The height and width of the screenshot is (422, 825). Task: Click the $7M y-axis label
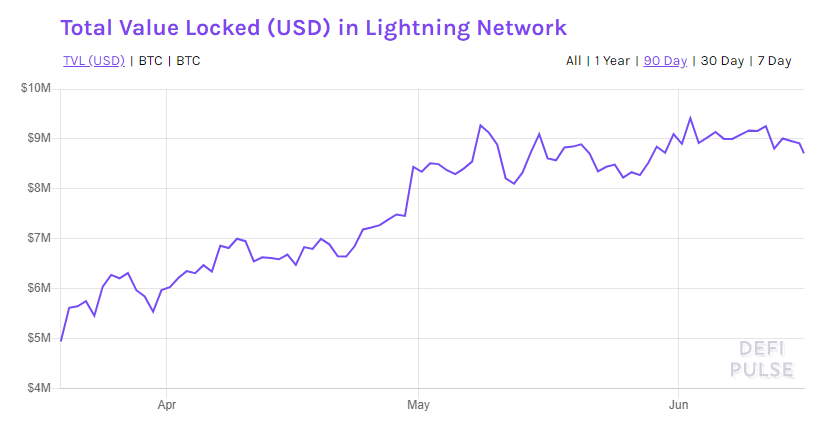click(39, 238)
